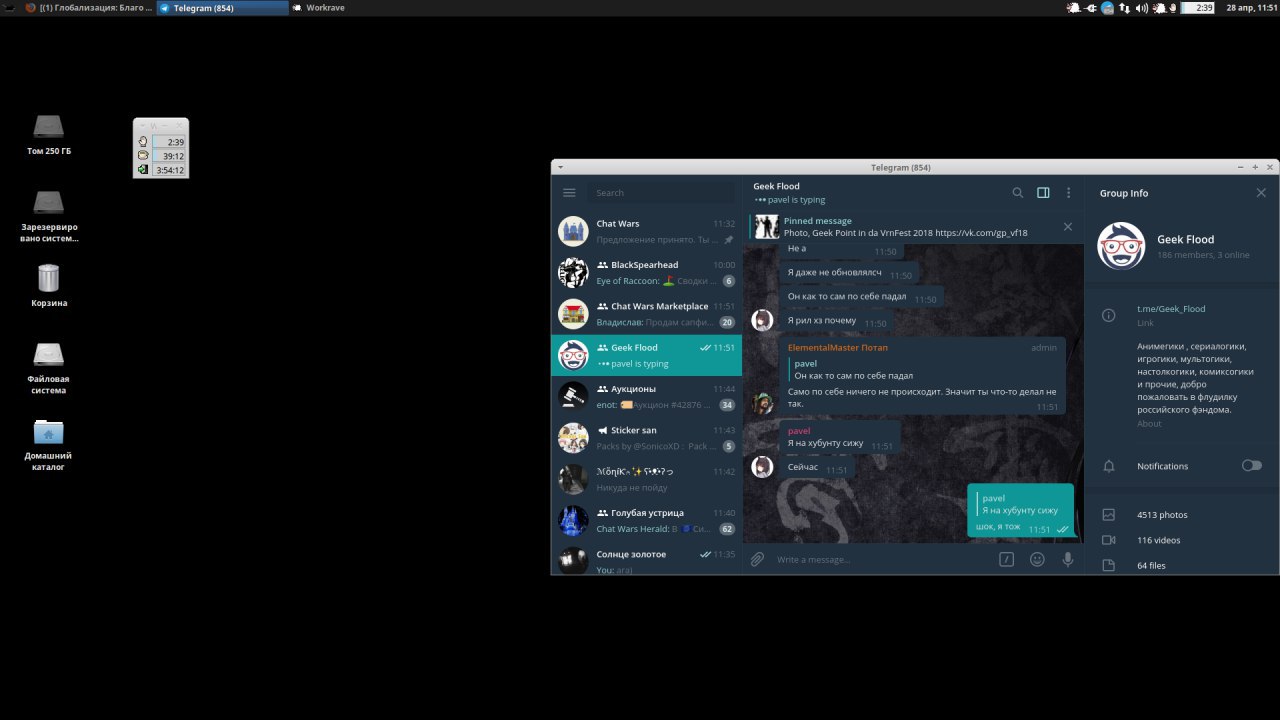This screenshot has width=1280, height=720.
Task: Search messages in Geek Flood chat
Action: (x=1018, y=193)
